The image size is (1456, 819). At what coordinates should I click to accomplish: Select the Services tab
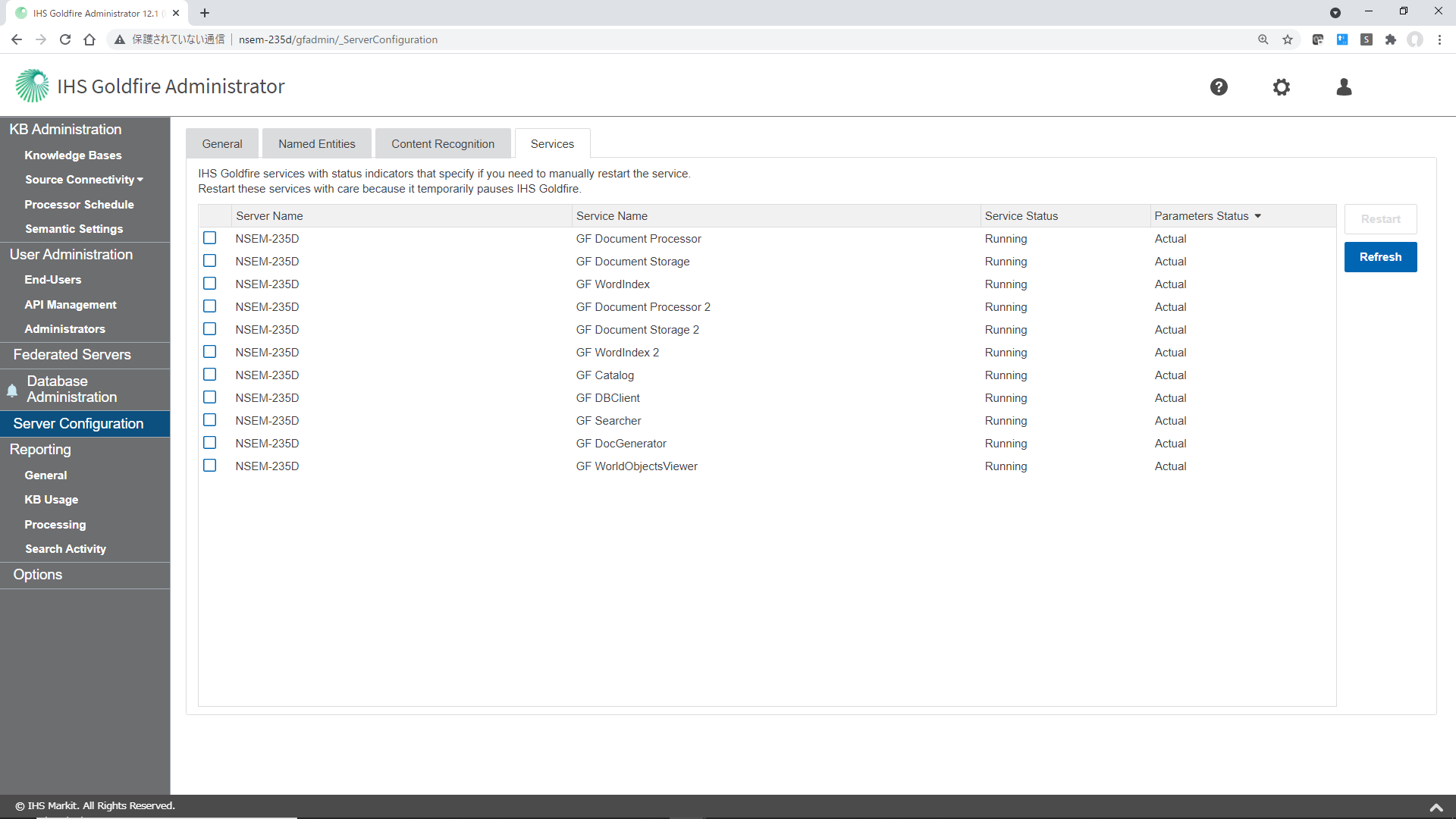pos(552,143)
